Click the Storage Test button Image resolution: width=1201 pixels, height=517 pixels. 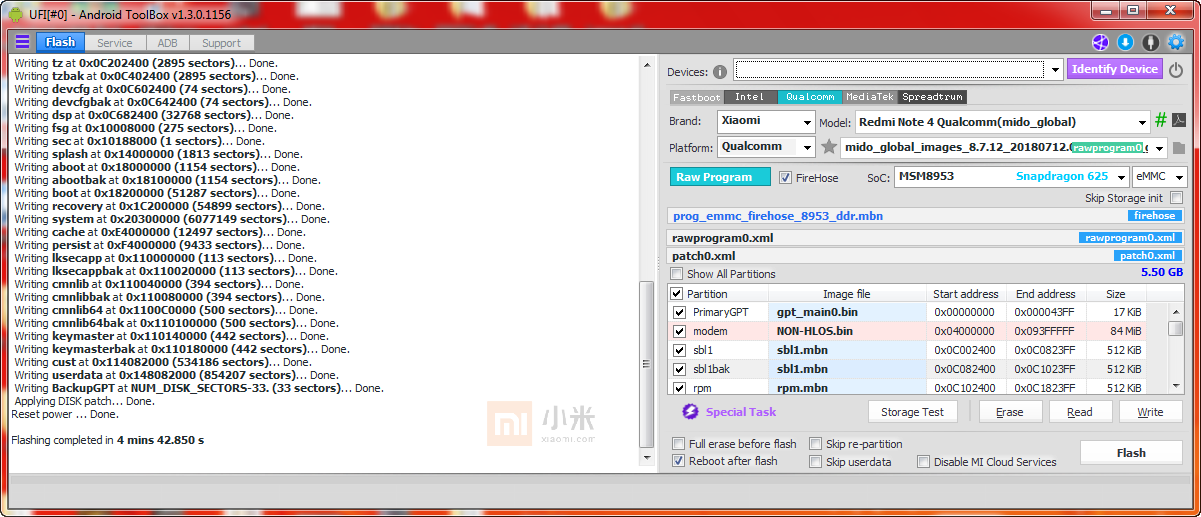click(x=912, y=412)
